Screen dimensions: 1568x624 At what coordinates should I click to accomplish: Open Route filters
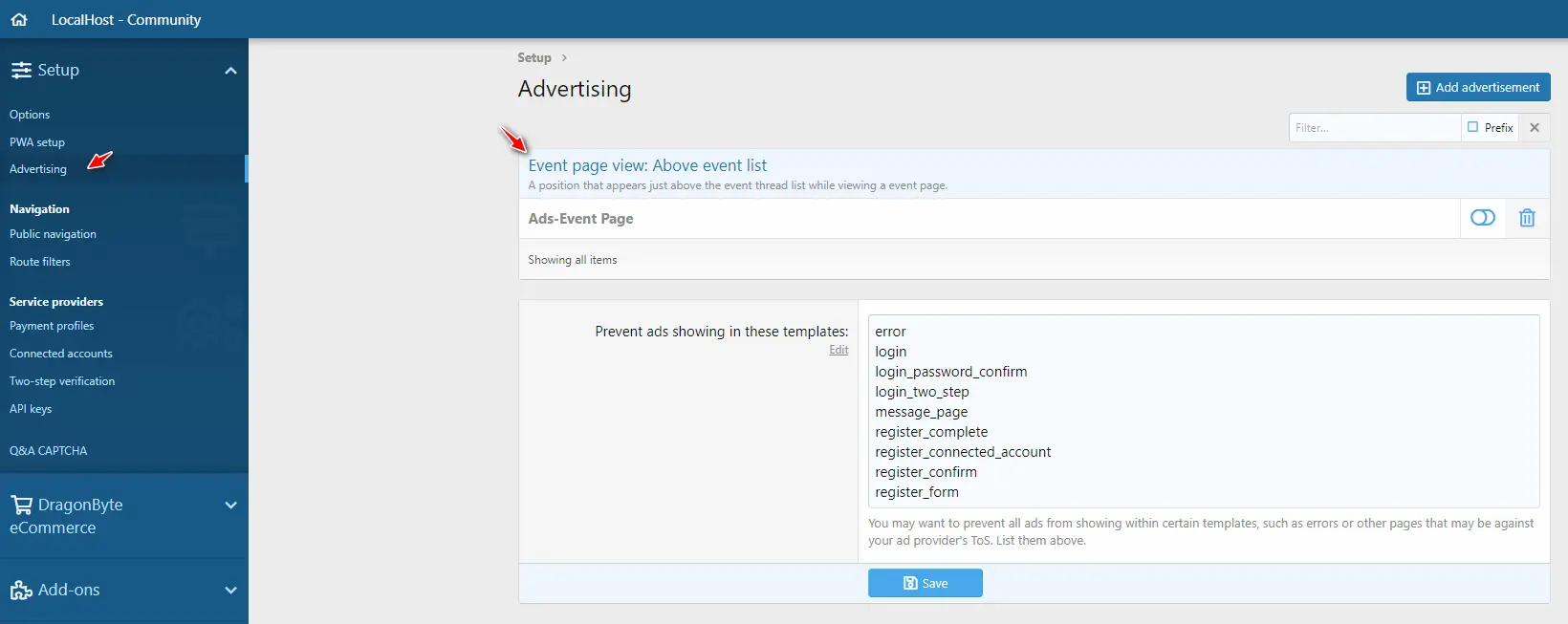[40, 262]
